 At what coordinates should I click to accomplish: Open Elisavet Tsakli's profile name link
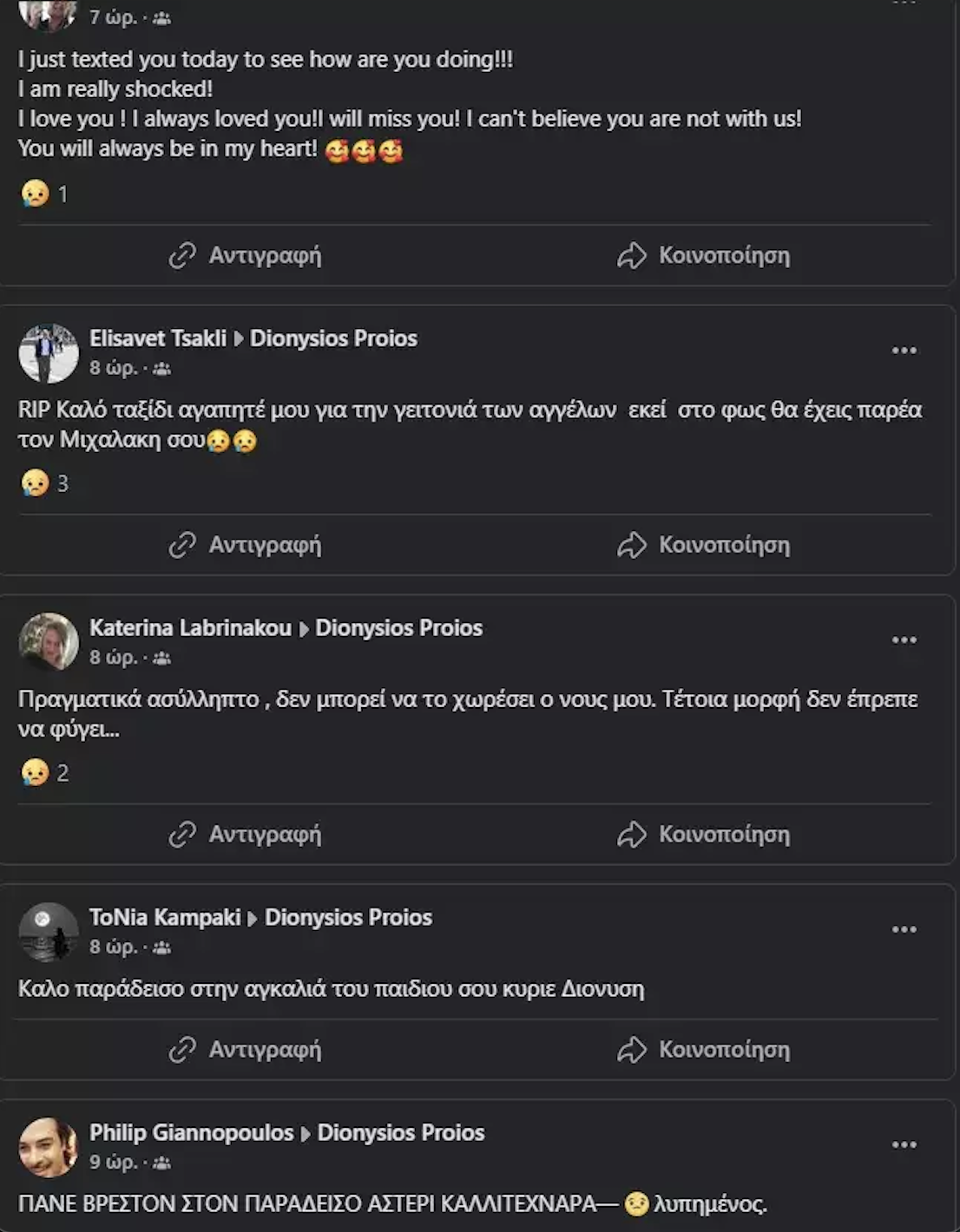click(x=157, y=338)
